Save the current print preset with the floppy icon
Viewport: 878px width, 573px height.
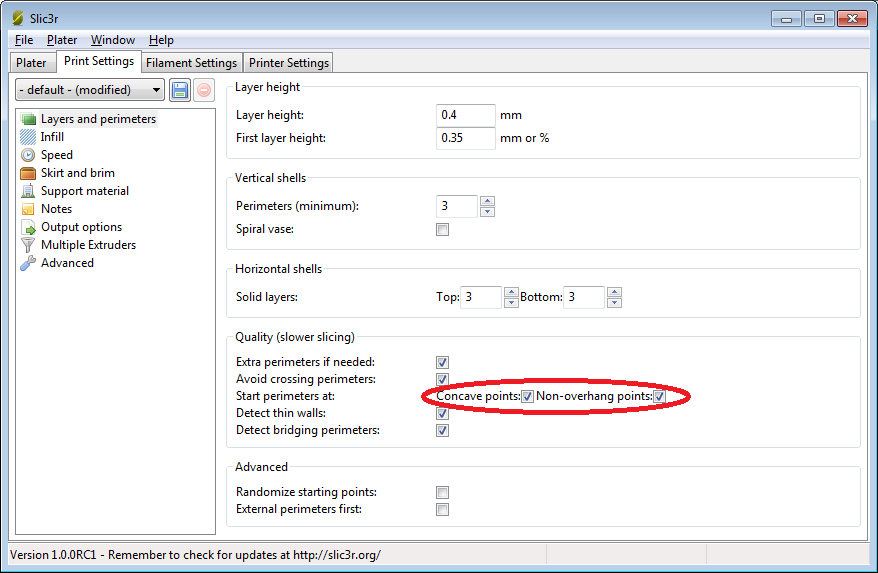(180, 90)
